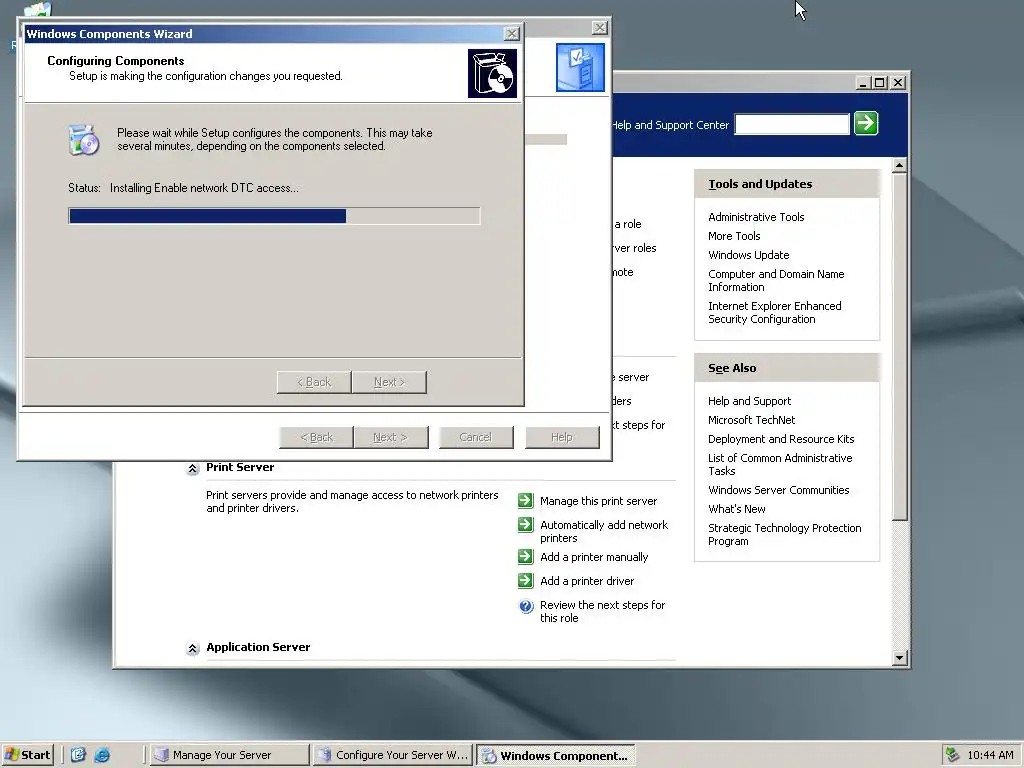Open Administrative Tools link
1024x768 pixels.
pyautogui.click(x=756, y=217)
